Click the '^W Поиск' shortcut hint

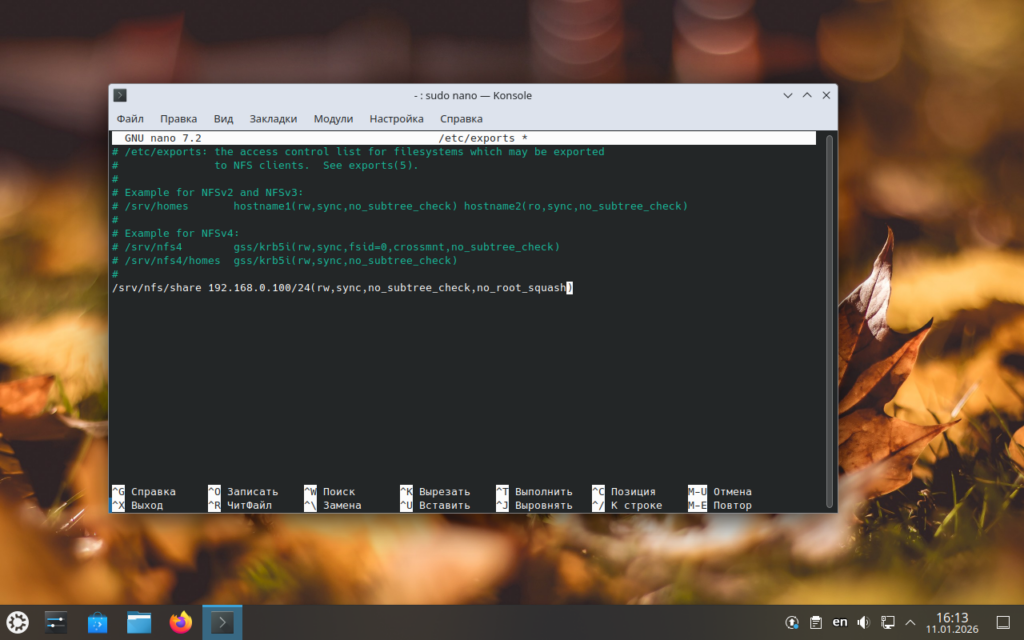(x=330, y=492)
